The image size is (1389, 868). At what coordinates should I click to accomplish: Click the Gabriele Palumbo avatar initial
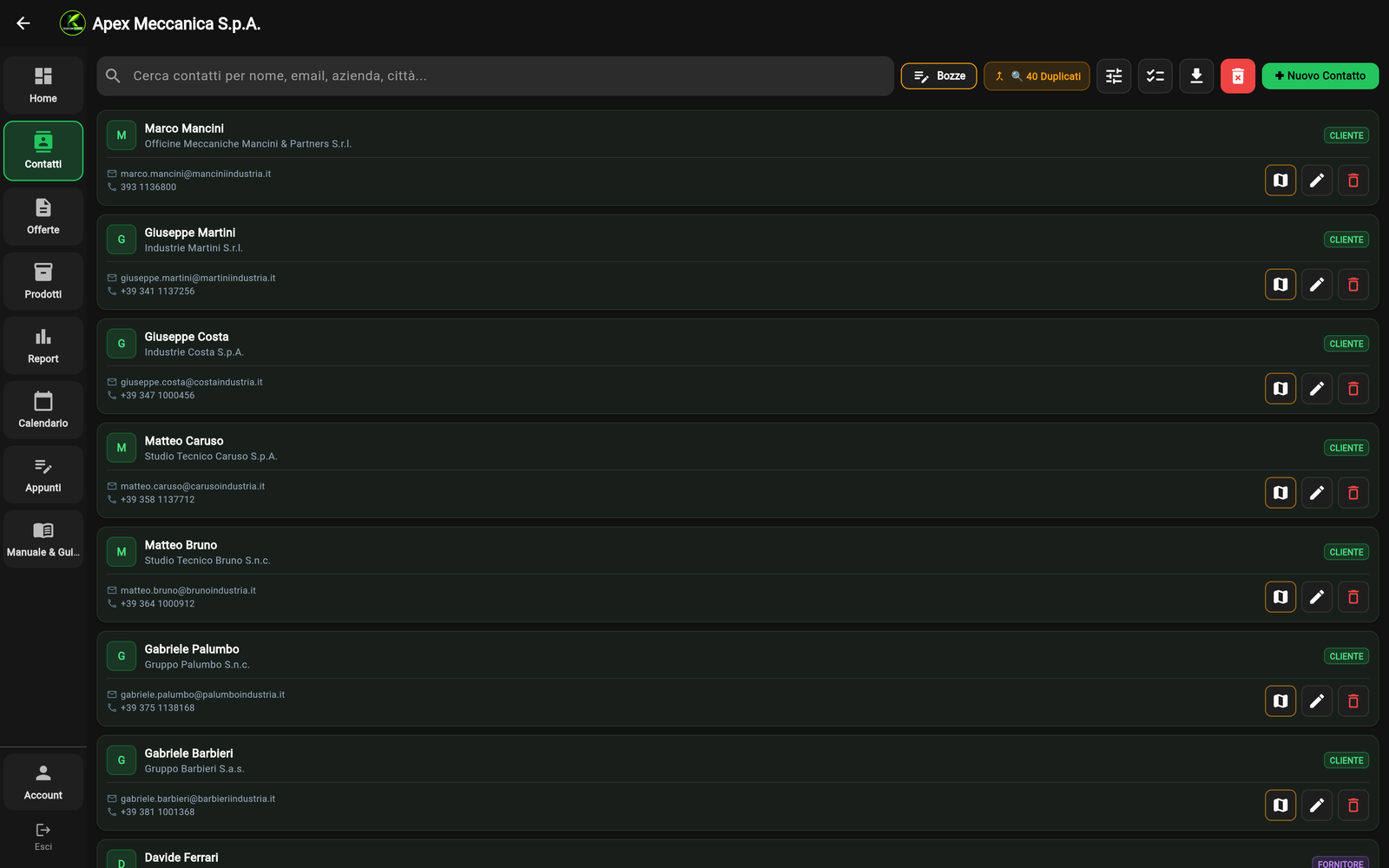tap(122, 656)
